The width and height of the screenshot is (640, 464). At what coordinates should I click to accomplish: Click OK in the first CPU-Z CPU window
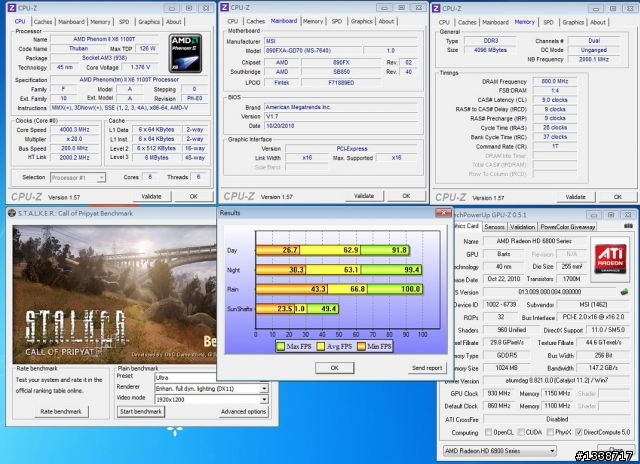point(193,196)
